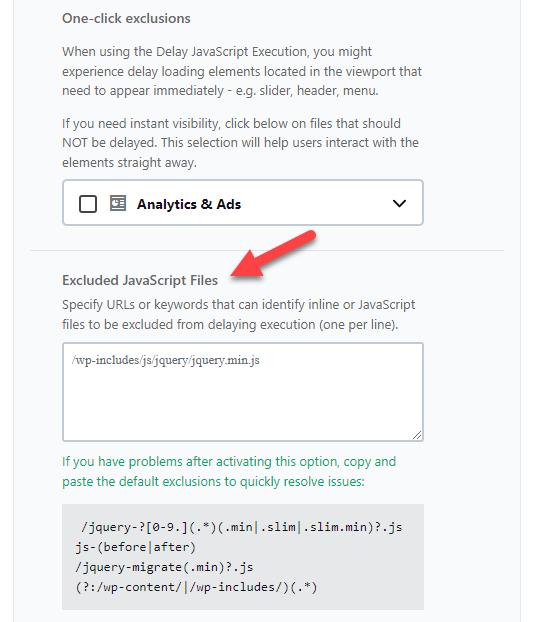Click the Excluded JavaScript Files heading
Screen dimensions: 537x622
pyautogui.click(x=140, y=280)
